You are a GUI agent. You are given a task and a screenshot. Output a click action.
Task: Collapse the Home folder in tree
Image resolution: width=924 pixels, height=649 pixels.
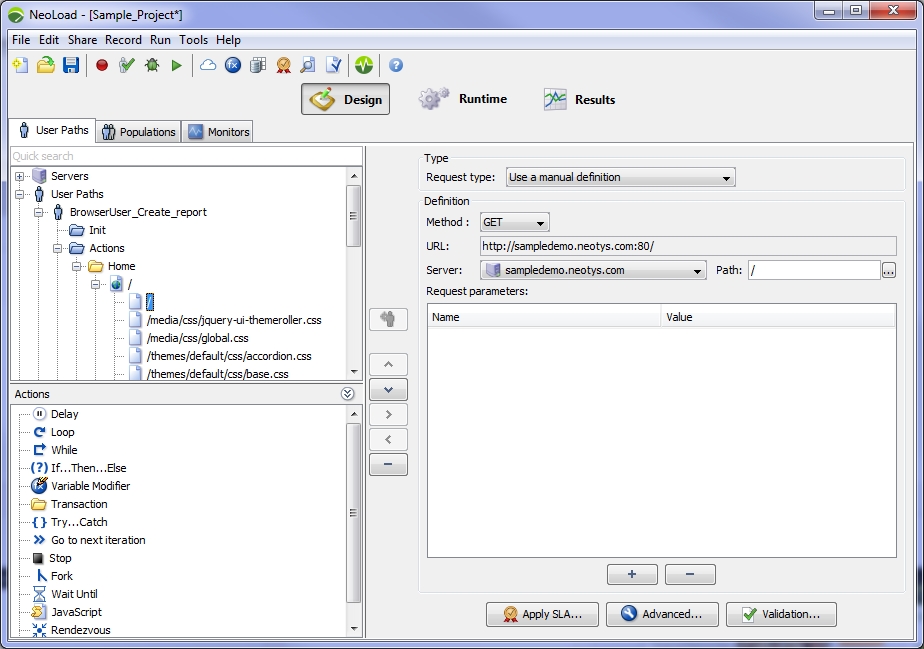pos(77,266)
